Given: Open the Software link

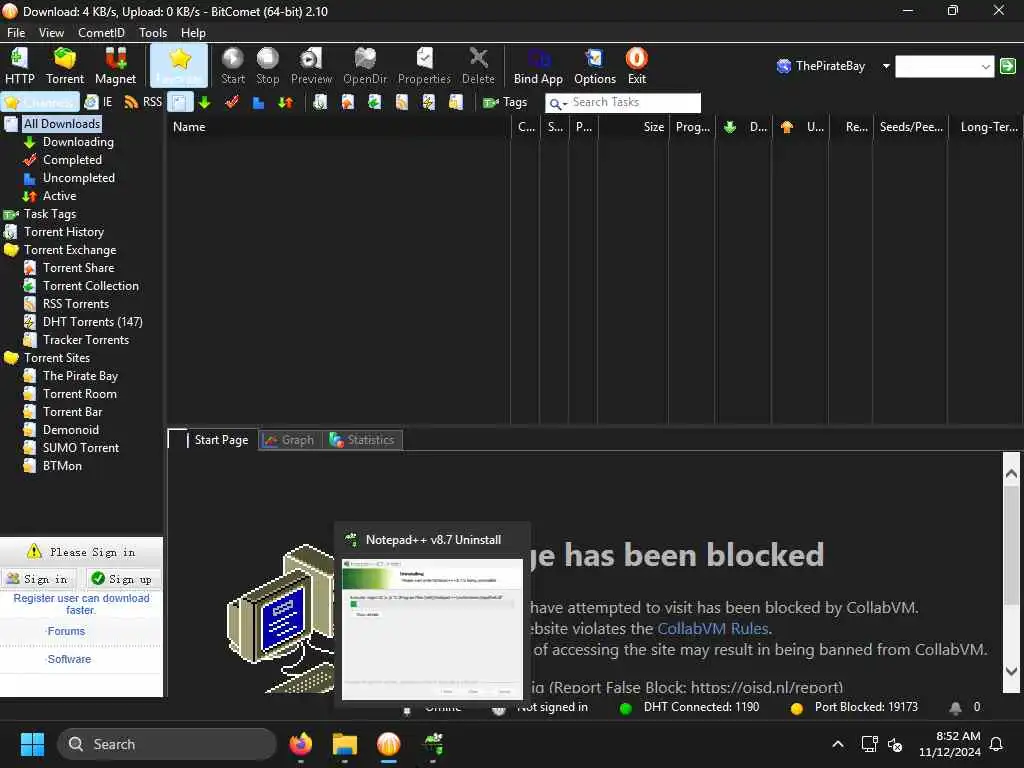Looking at the screenshot, I should tap(69, 660).
